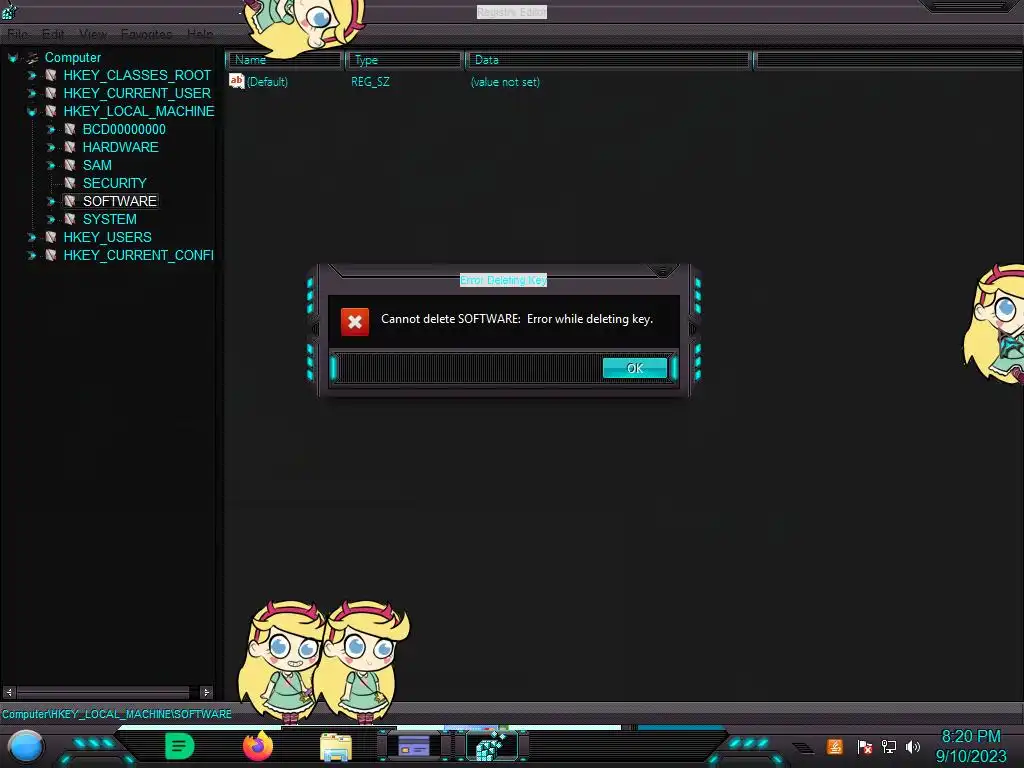This screenshot has width=1024, height=768.
Task: Sort by the Type column header
Action: pyautogui.click(x=404, y=60)
